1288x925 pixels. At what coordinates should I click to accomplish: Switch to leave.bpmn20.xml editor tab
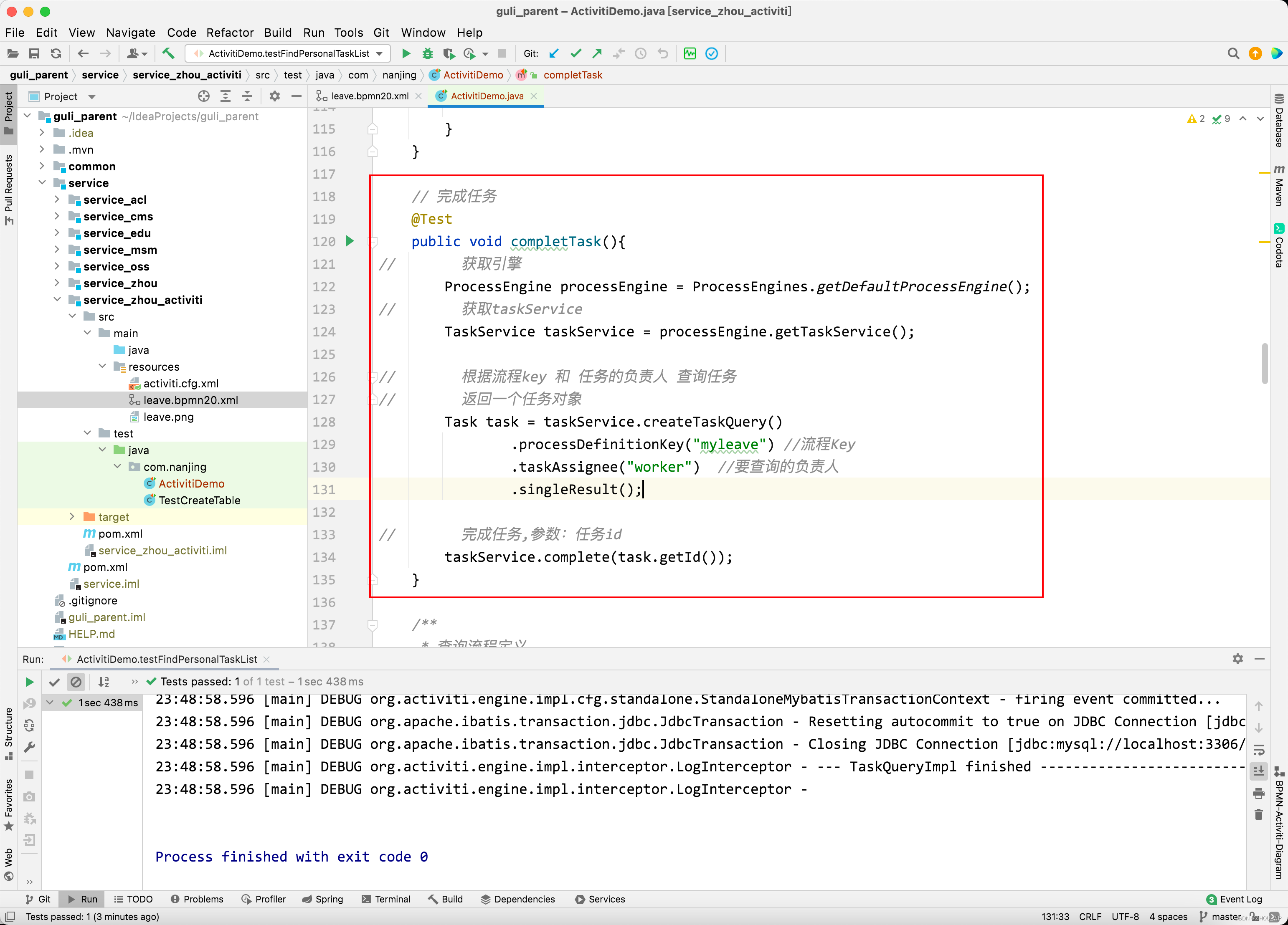(x=369, y=96)
